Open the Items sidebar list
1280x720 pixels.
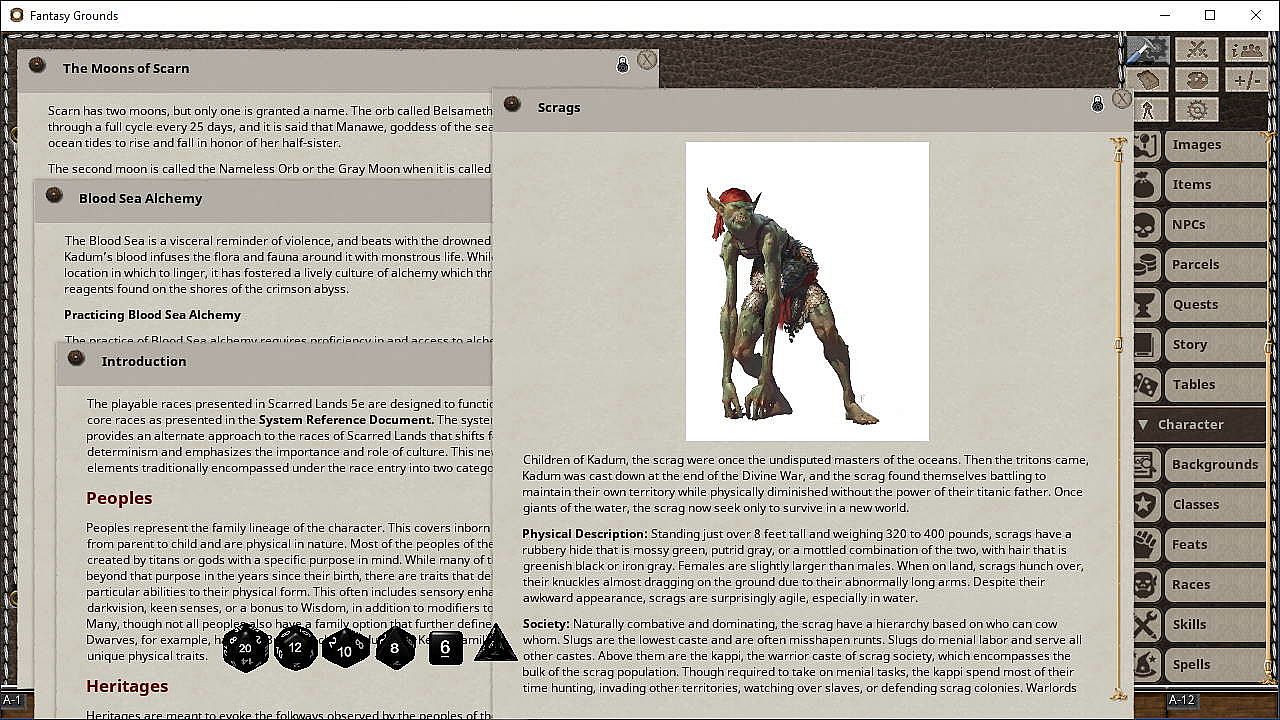1215,185
